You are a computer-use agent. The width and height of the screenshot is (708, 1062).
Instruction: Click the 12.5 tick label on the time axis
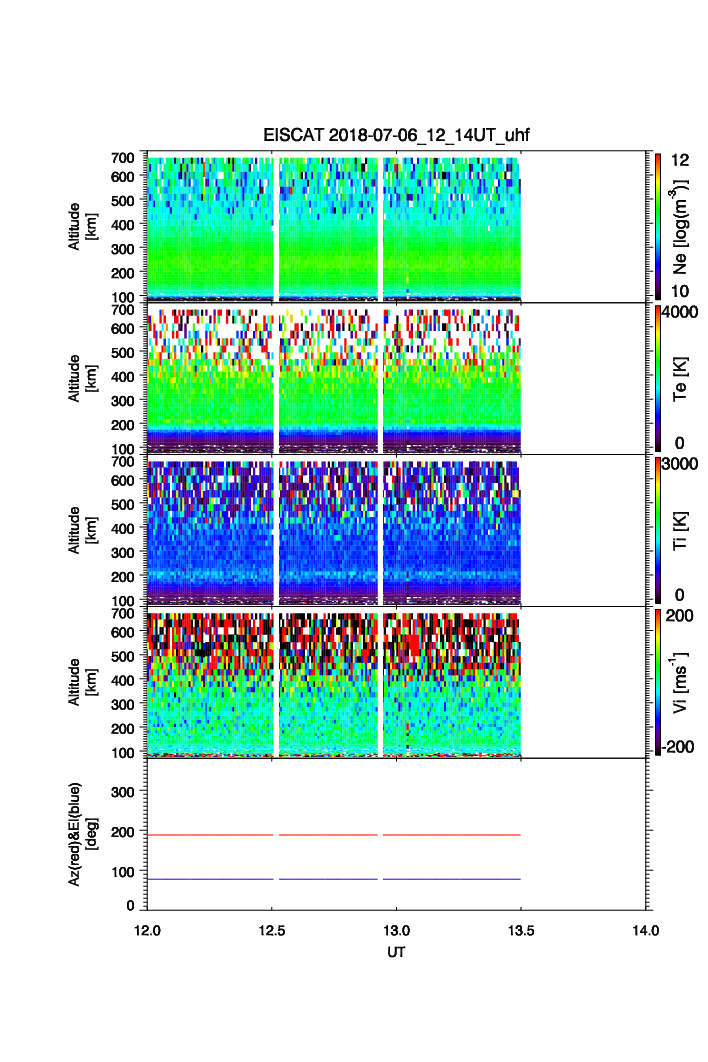coord(272,931)
